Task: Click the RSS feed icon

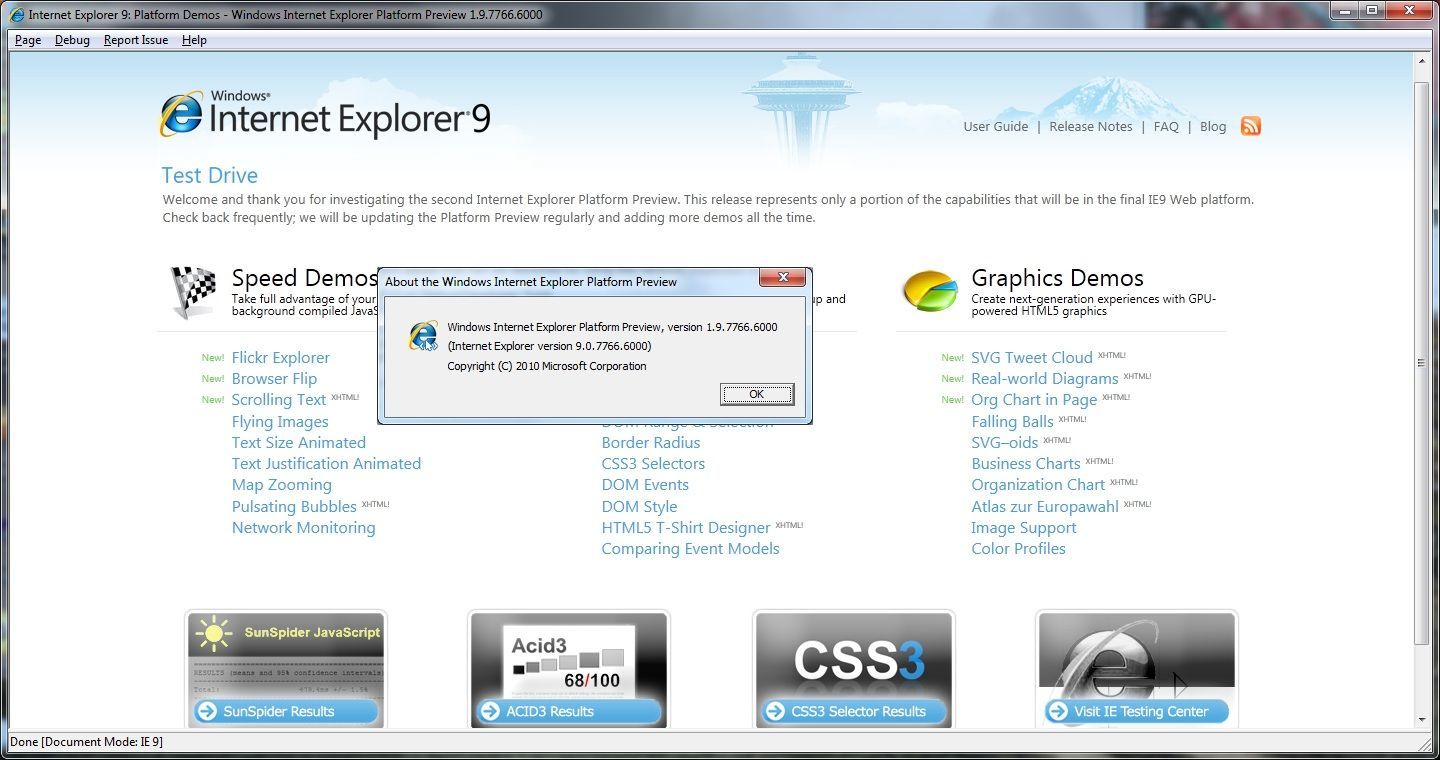Action: tap(1250, 126)
